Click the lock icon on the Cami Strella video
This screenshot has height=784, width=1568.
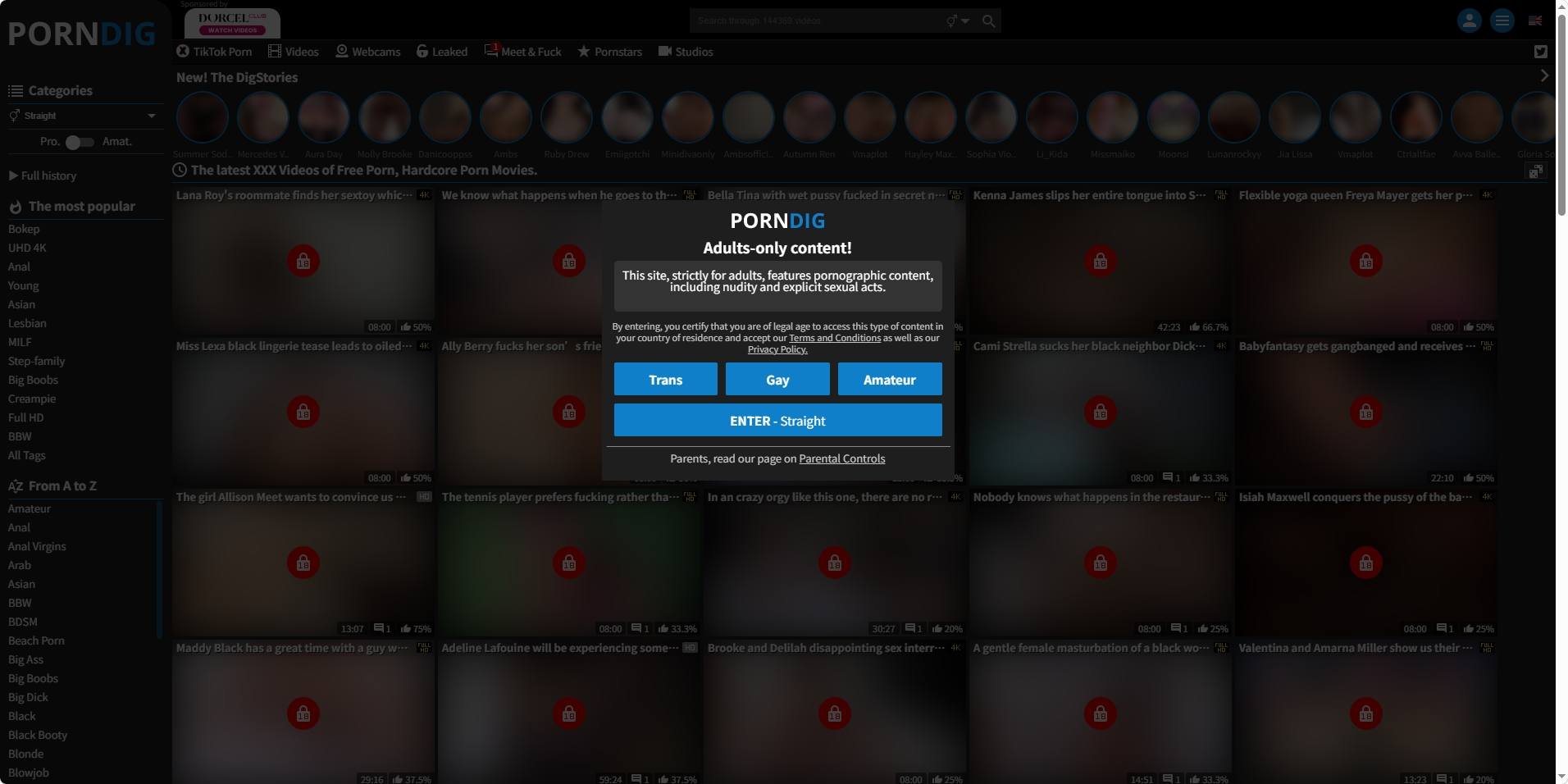coord(1101,412)
